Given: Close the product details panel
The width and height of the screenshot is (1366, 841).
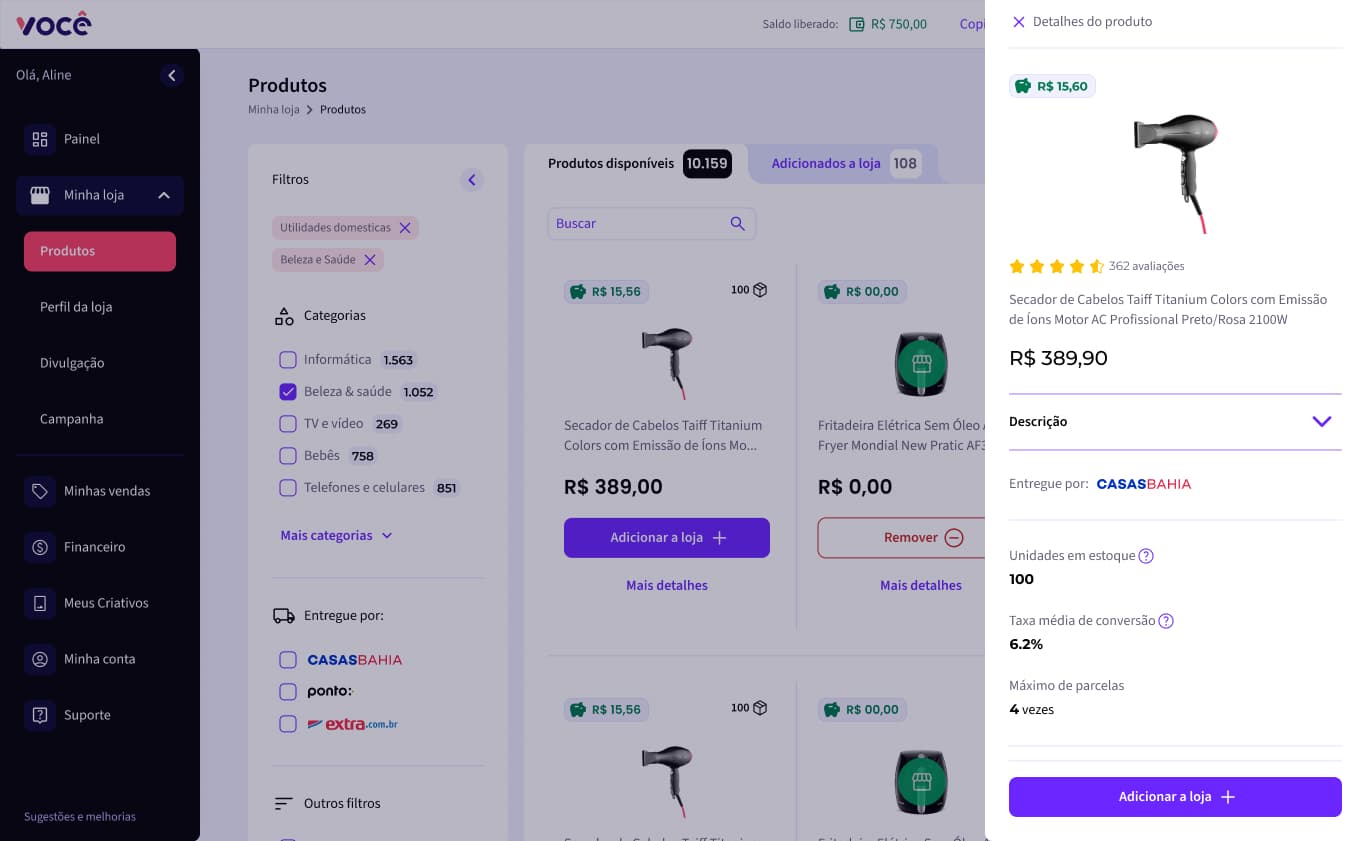Looking at the screenshot, I should [1019, 22].
